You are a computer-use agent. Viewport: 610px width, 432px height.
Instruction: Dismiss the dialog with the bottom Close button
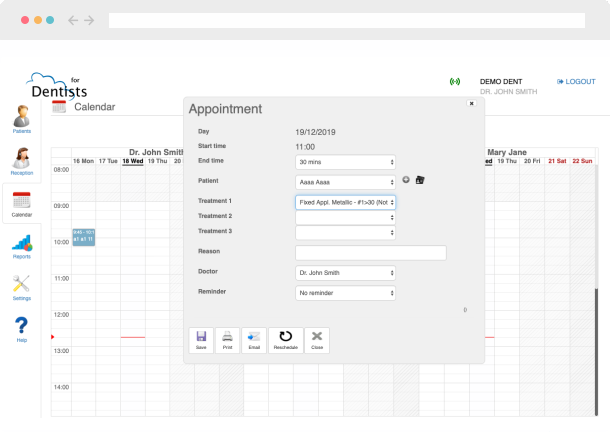317,339
